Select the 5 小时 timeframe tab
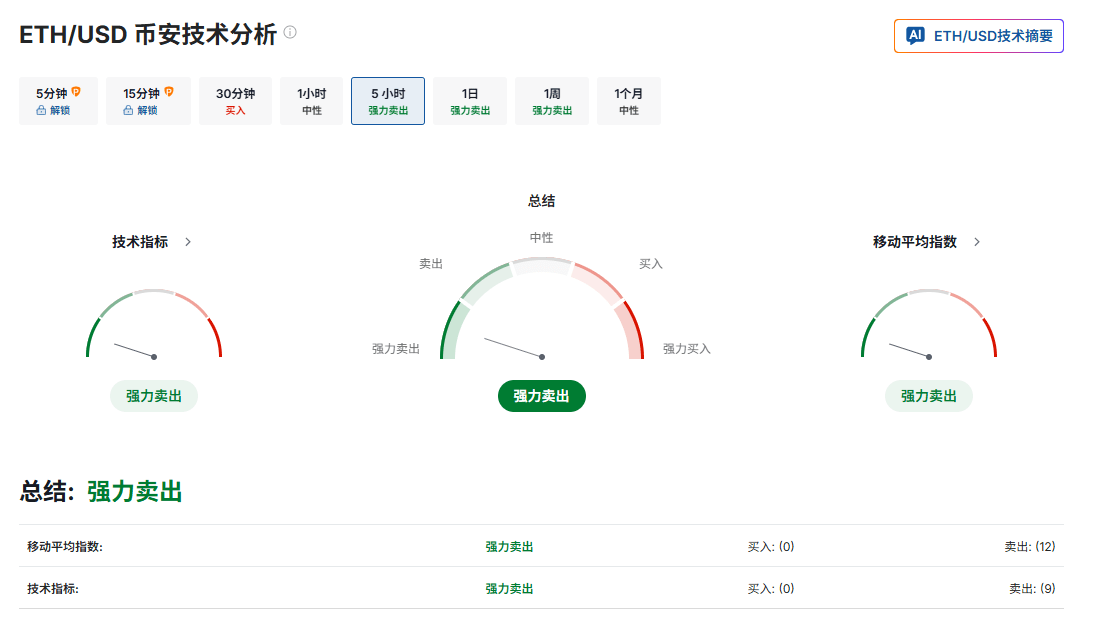The height and width of the screenshot is (618, 1093). point(388,101)
